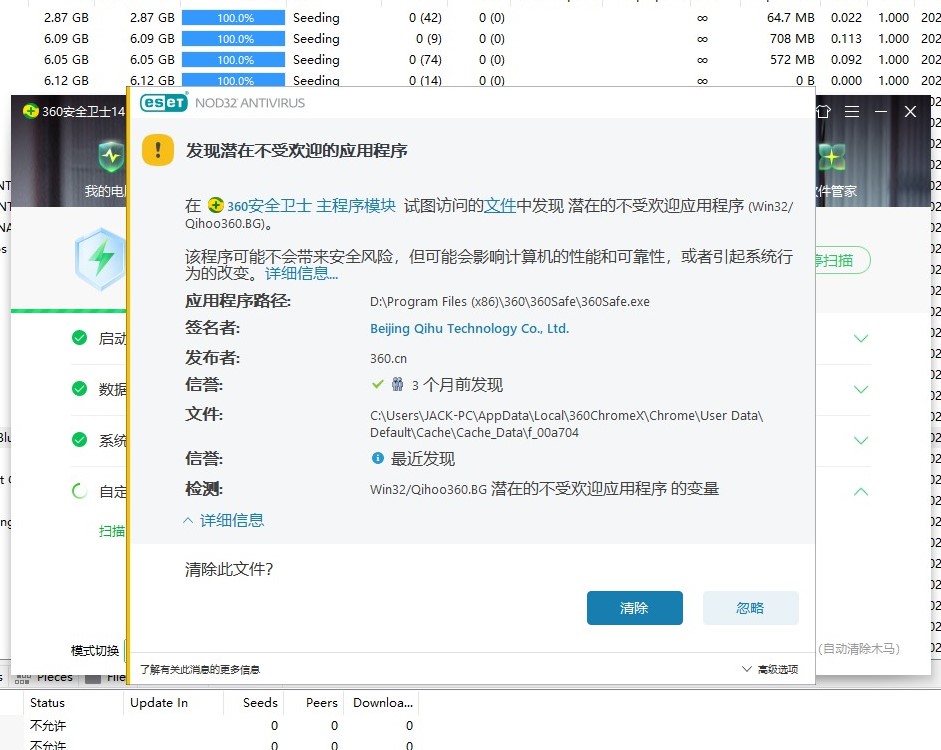The image size is (941, 750).
Task: Click the 6.09 GB torrent progress bar
Action: [x=233, y=38]
